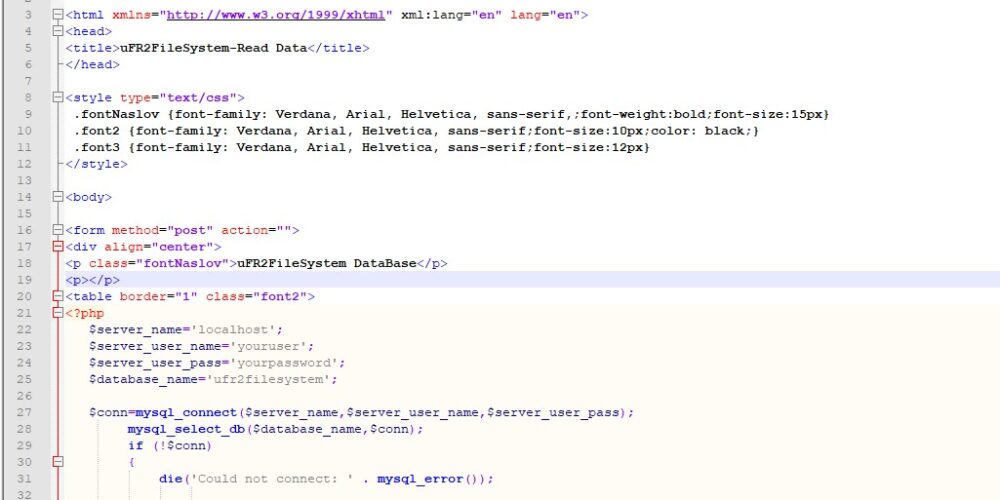
Task: Click the 'mysql_connect' function call
Action: click(186, 413)
